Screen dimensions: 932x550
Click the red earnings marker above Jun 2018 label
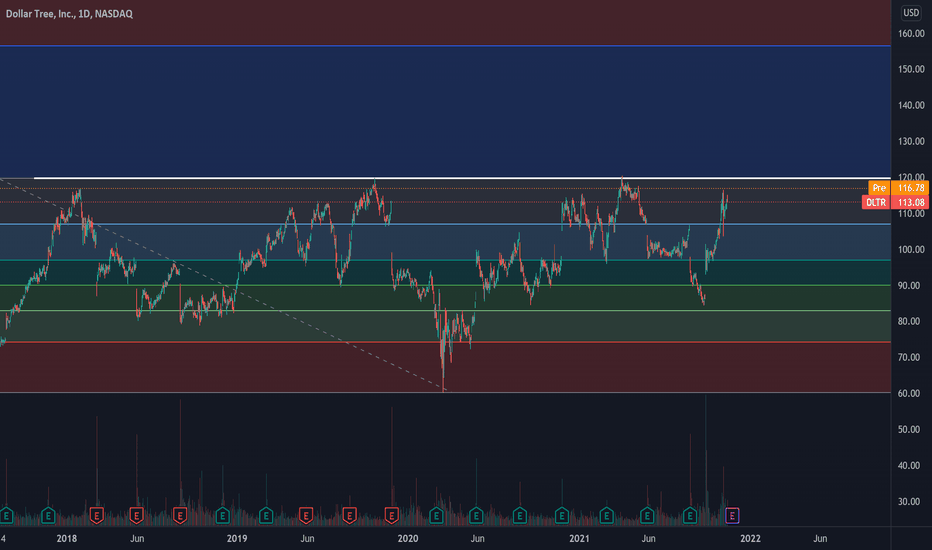pos(136,516)
